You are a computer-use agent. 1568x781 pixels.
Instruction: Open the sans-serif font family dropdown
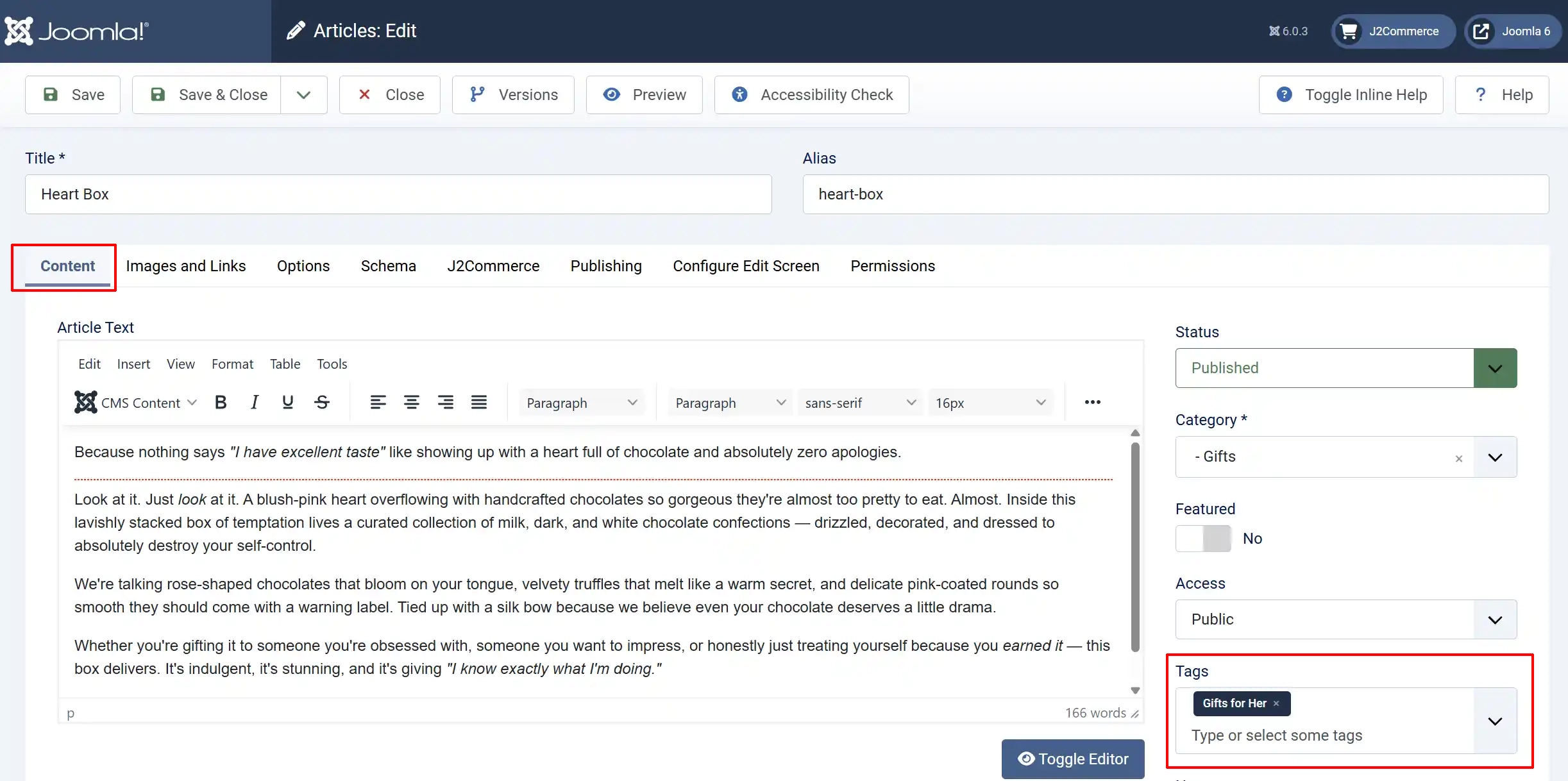click(860, 403)
